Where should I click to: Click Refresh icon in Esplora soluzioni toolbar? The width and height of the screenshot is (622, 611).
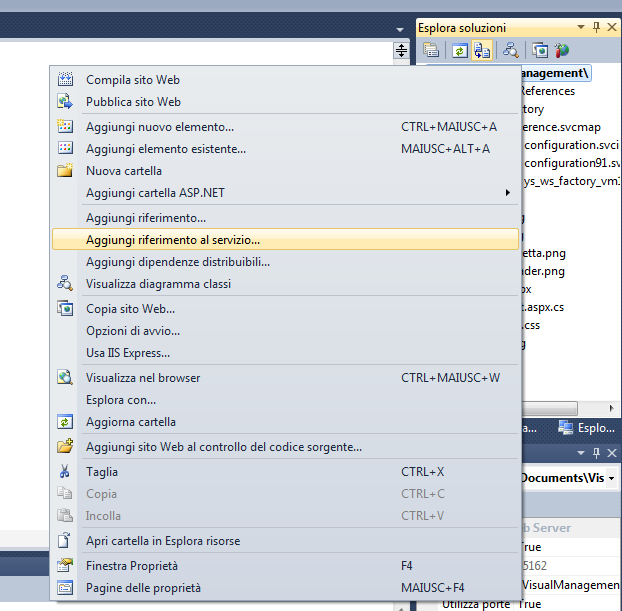[460, 50]
